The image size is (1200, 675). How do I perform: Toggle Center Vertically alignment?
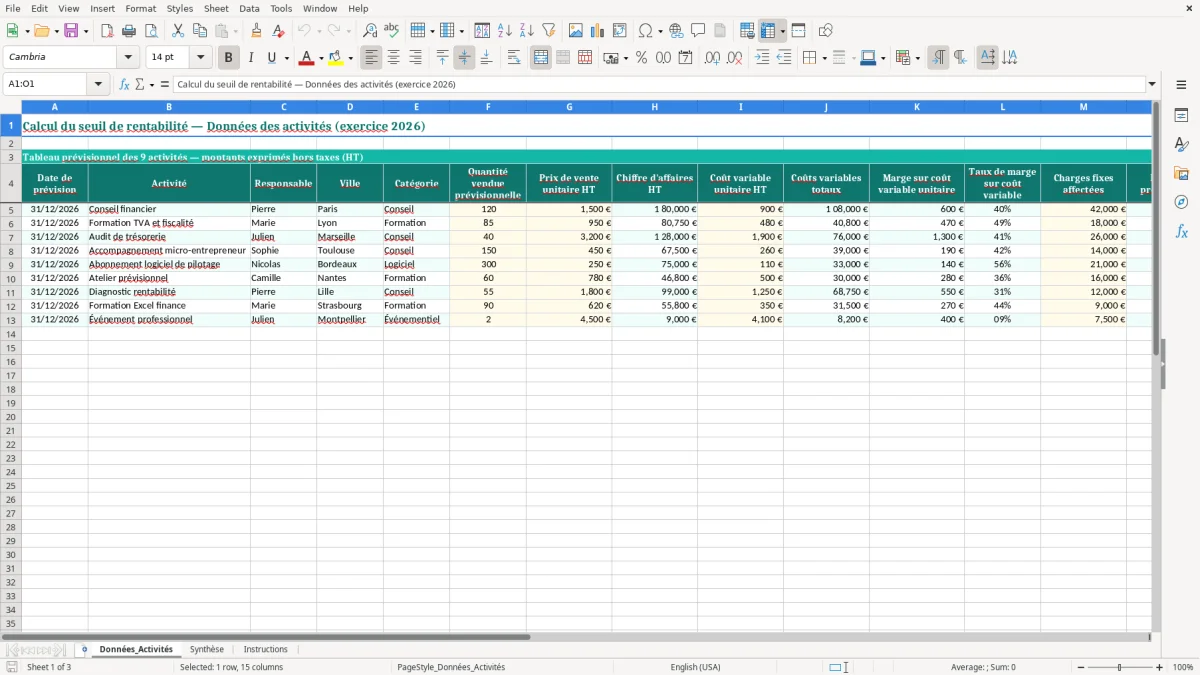(x=464, y=58)
